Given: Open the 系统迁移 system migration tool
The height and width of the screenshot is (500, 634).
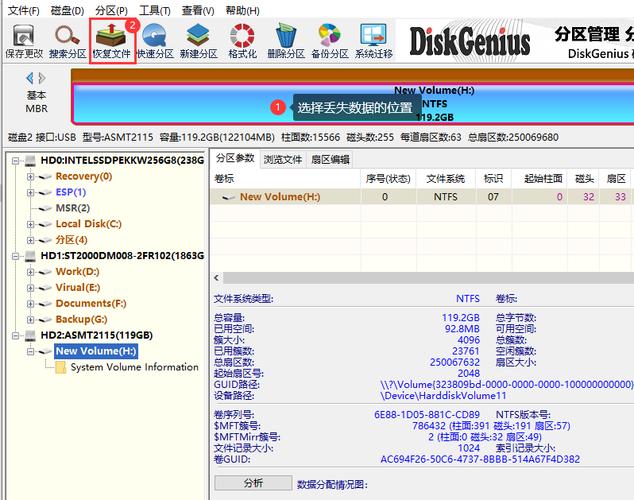Looking at the screenshot, I should pyautogui.click(x=374, y=41).
